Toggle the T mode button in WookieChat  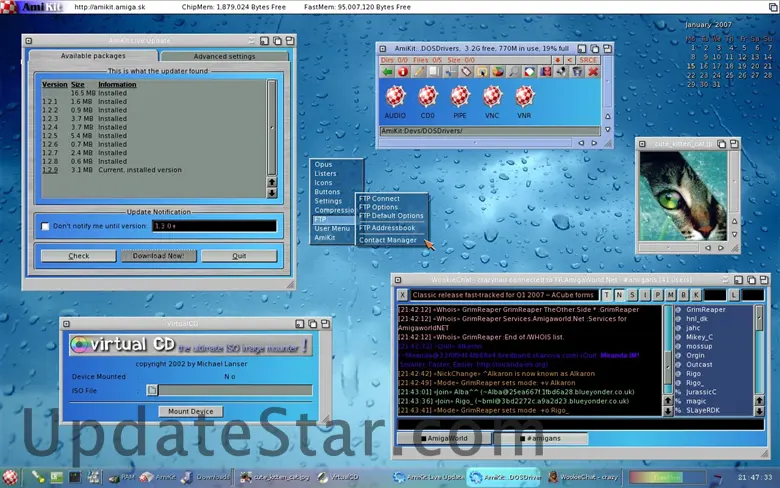606,295
